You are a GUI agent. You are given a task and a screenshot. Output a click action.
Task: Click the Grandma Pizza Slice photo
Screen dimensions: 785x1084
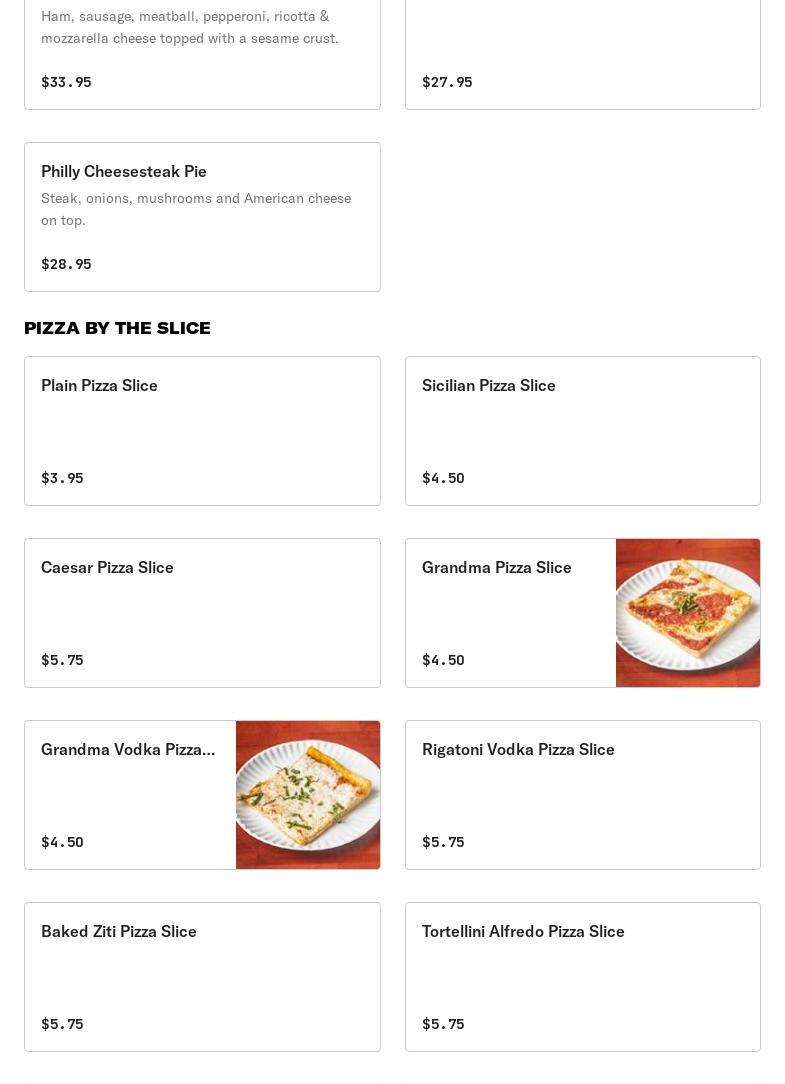(x=688, y=613)
